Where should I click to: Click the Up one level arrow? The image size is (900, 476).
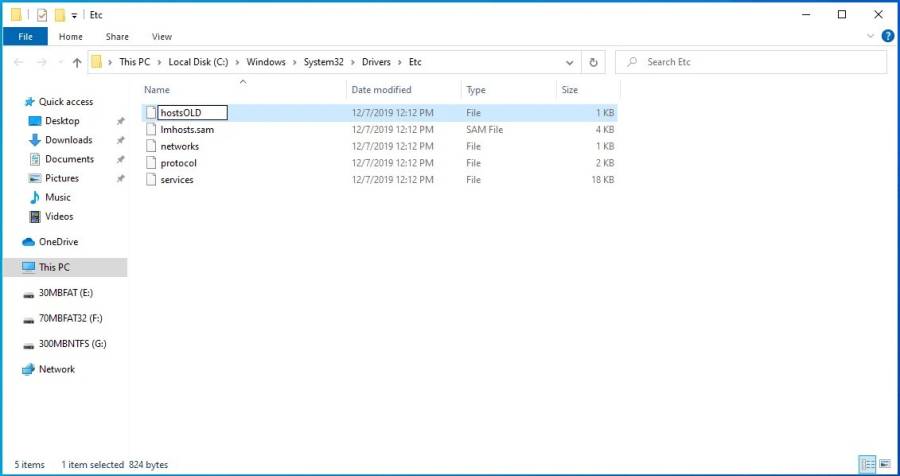pos(77,62)
